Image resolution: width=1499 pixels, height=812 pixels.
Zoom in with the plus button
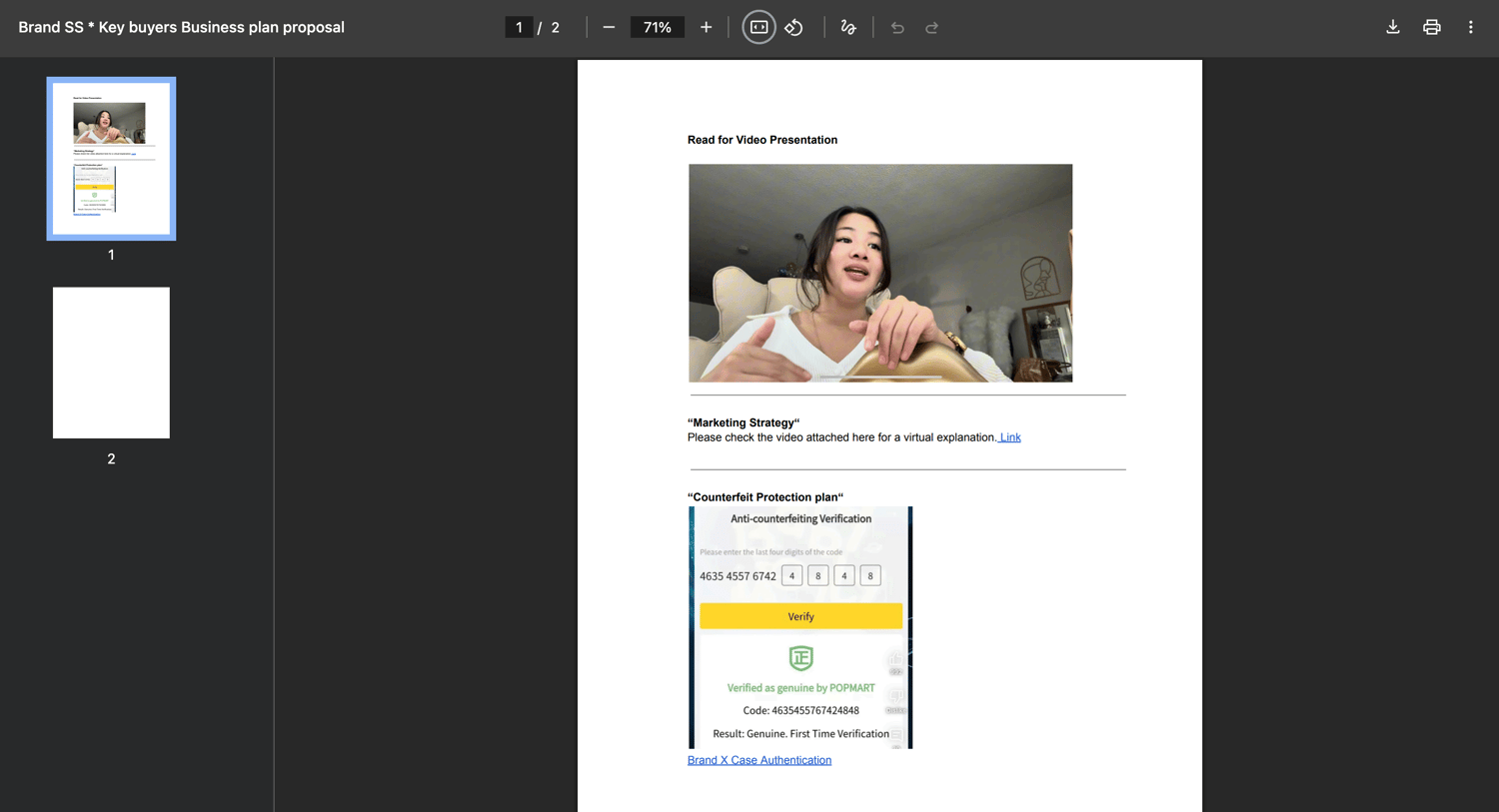[706, 28]
